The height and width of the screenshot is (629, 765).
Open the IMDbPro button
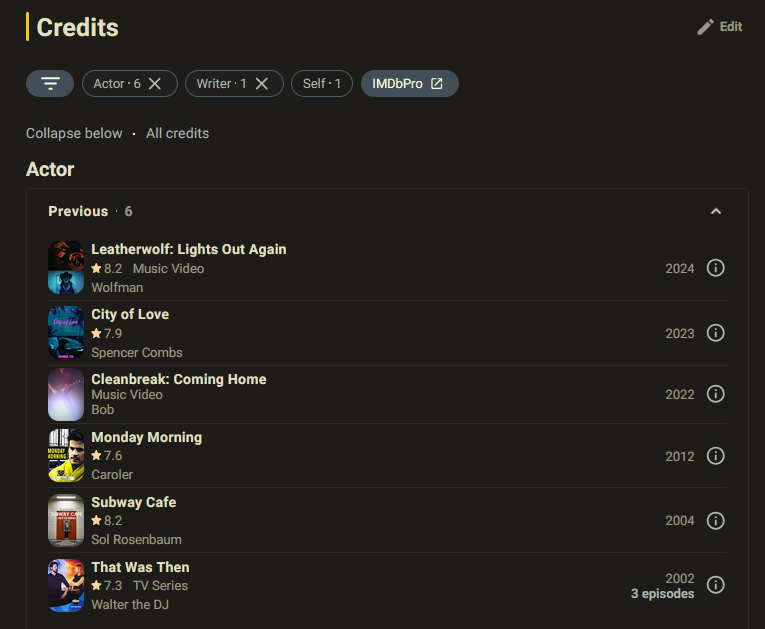click(410, 83)
